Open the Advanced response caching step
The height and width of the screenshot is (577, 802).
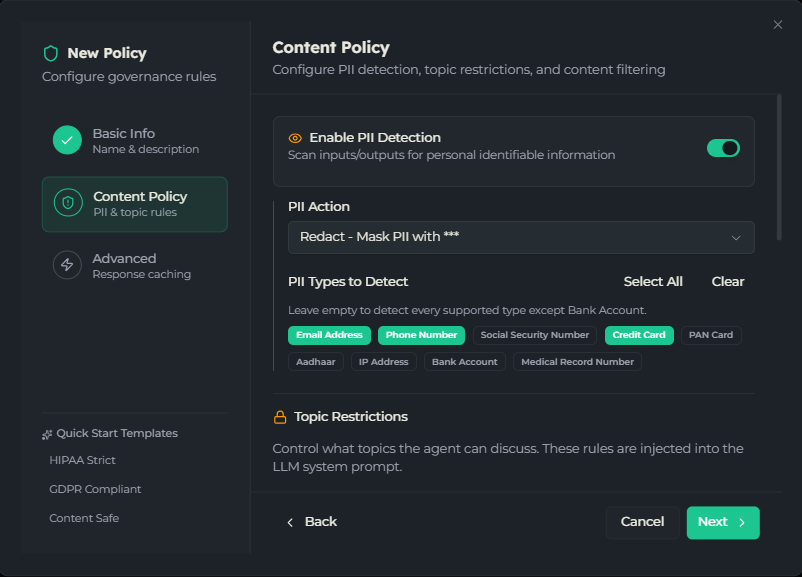click(x=135, y=265)
